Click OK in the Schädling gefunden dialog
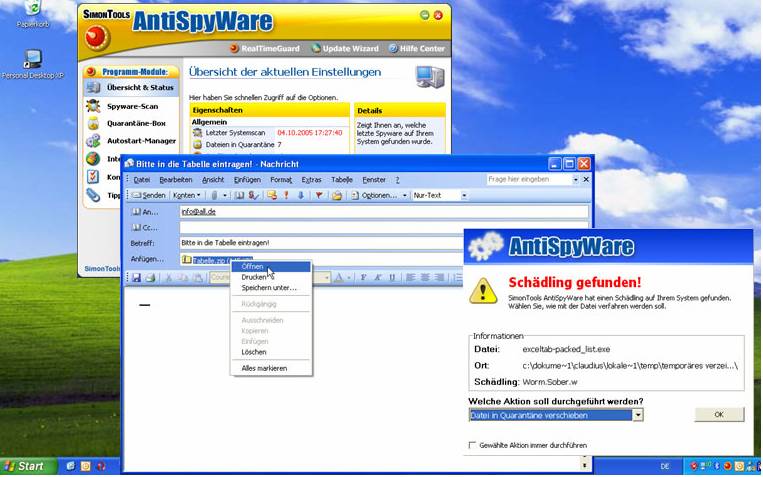763x477 pixels. 719,414
